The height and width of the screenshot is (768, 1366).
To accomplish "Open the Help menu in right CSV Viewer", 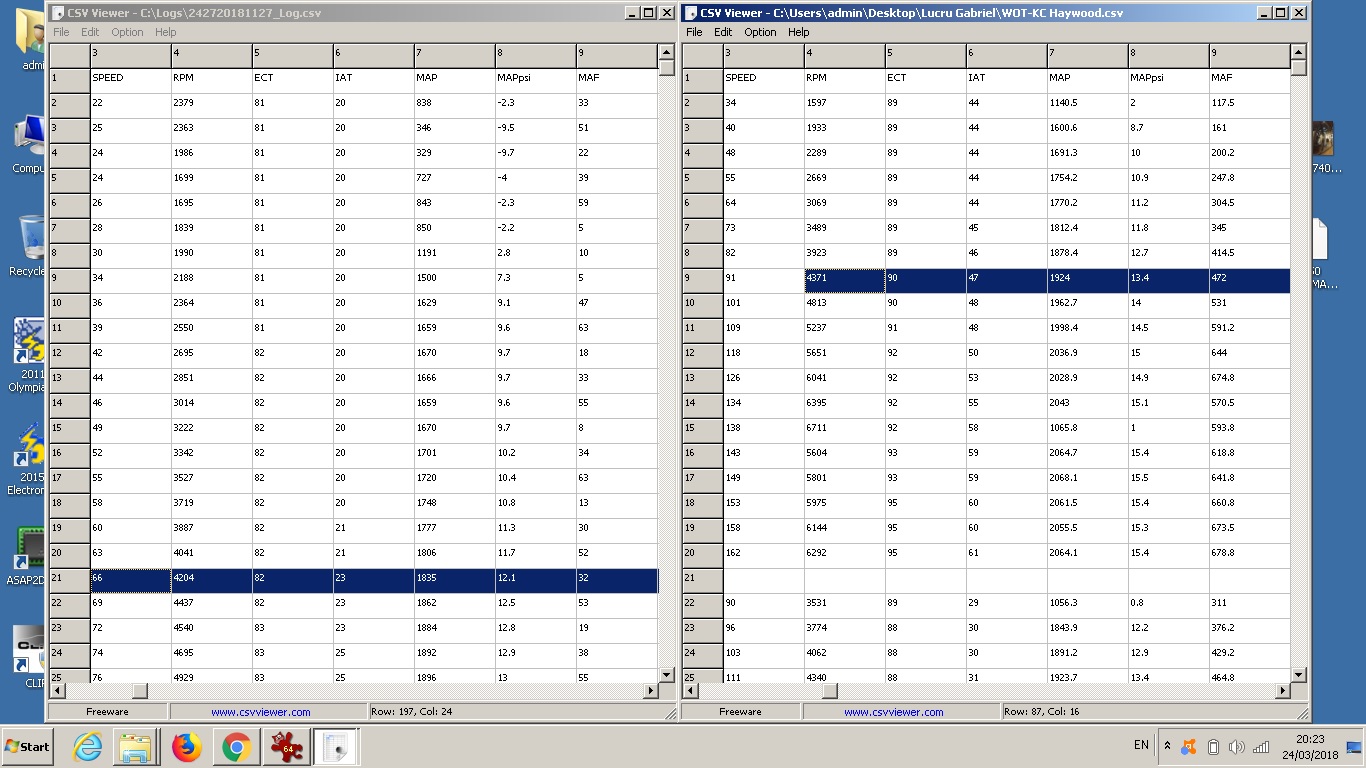I will coord(798,32).
